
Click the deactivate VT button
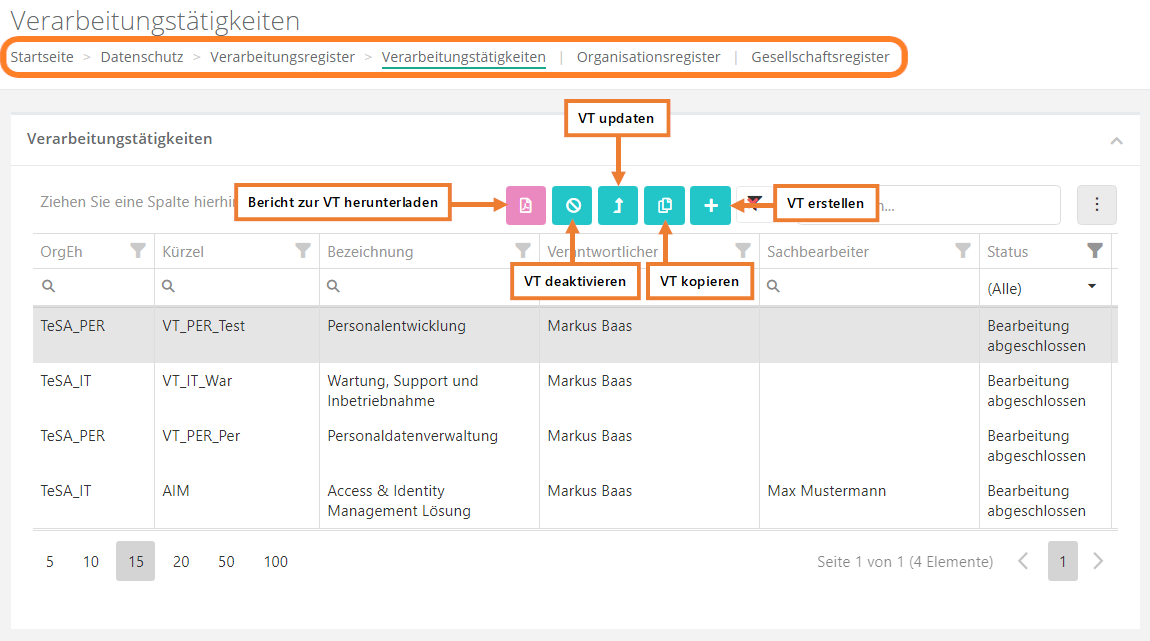tap(572, 205)
